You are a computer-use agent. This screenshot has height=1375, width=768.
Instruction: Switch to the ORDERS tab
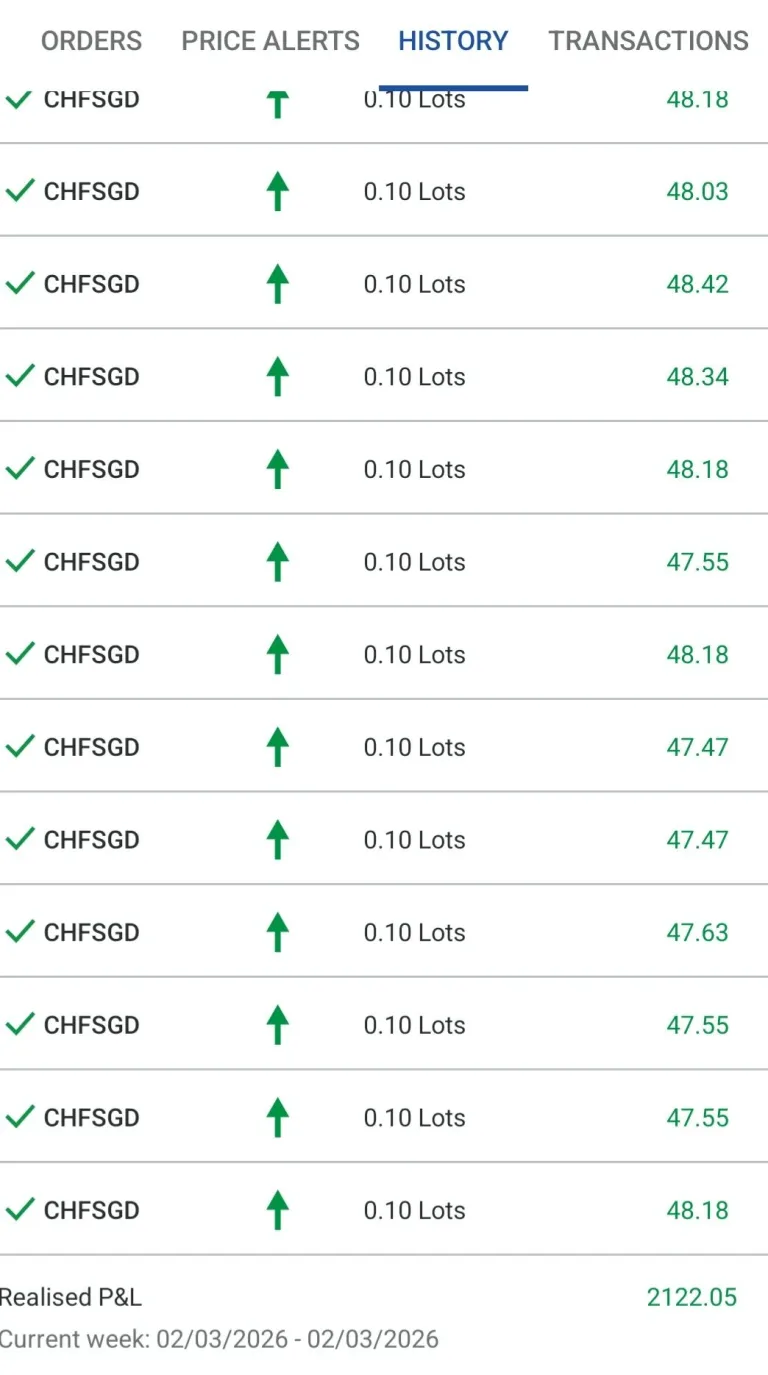(91, 41)
